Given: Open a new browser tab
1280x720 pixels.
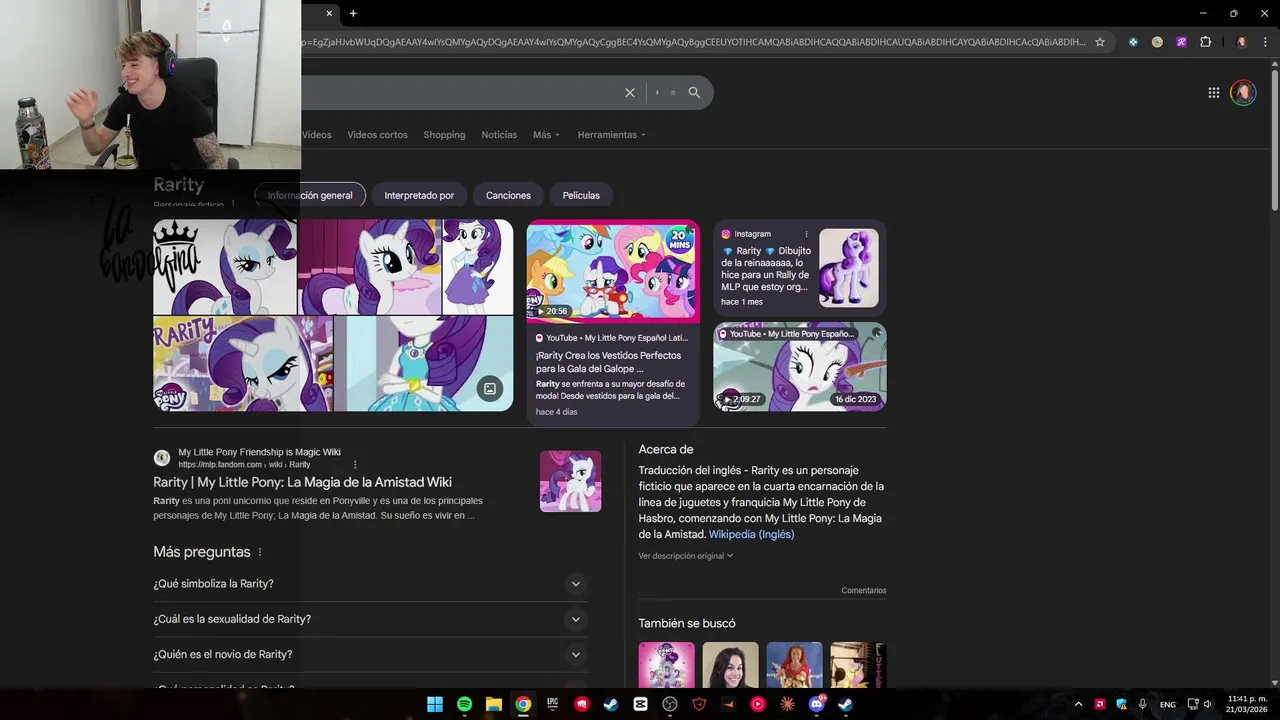Looking at the screenshot, I should click(353, 13).
